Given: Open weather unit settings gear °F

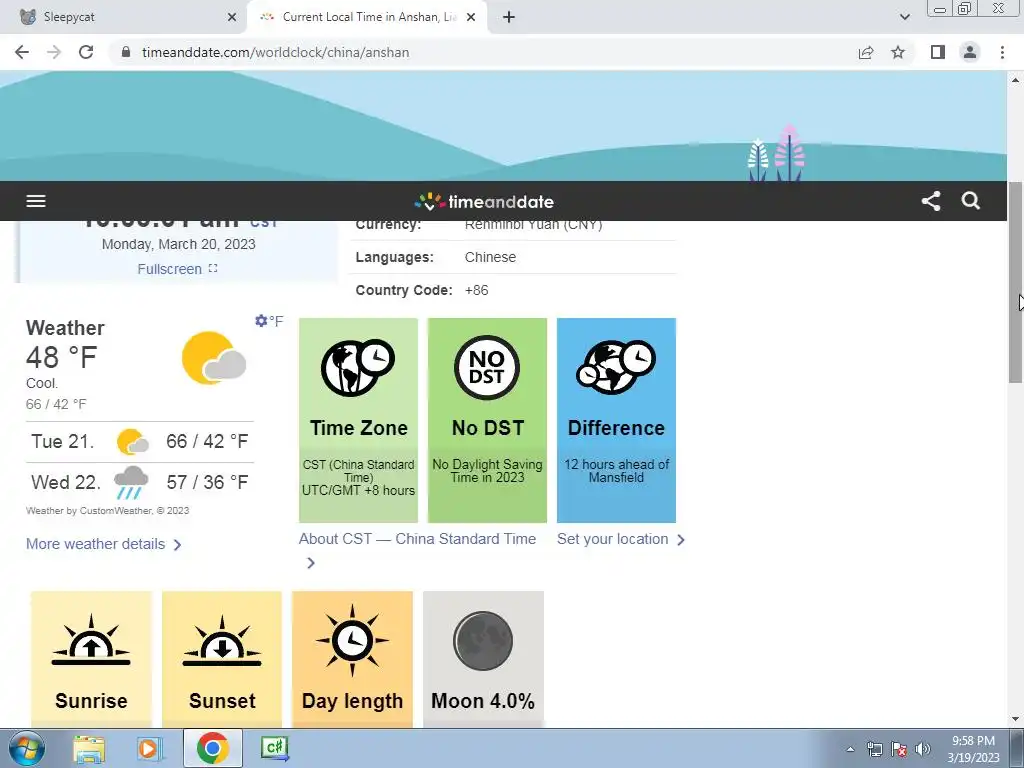Looking at the screenshot, I should [x=268, y=321].
